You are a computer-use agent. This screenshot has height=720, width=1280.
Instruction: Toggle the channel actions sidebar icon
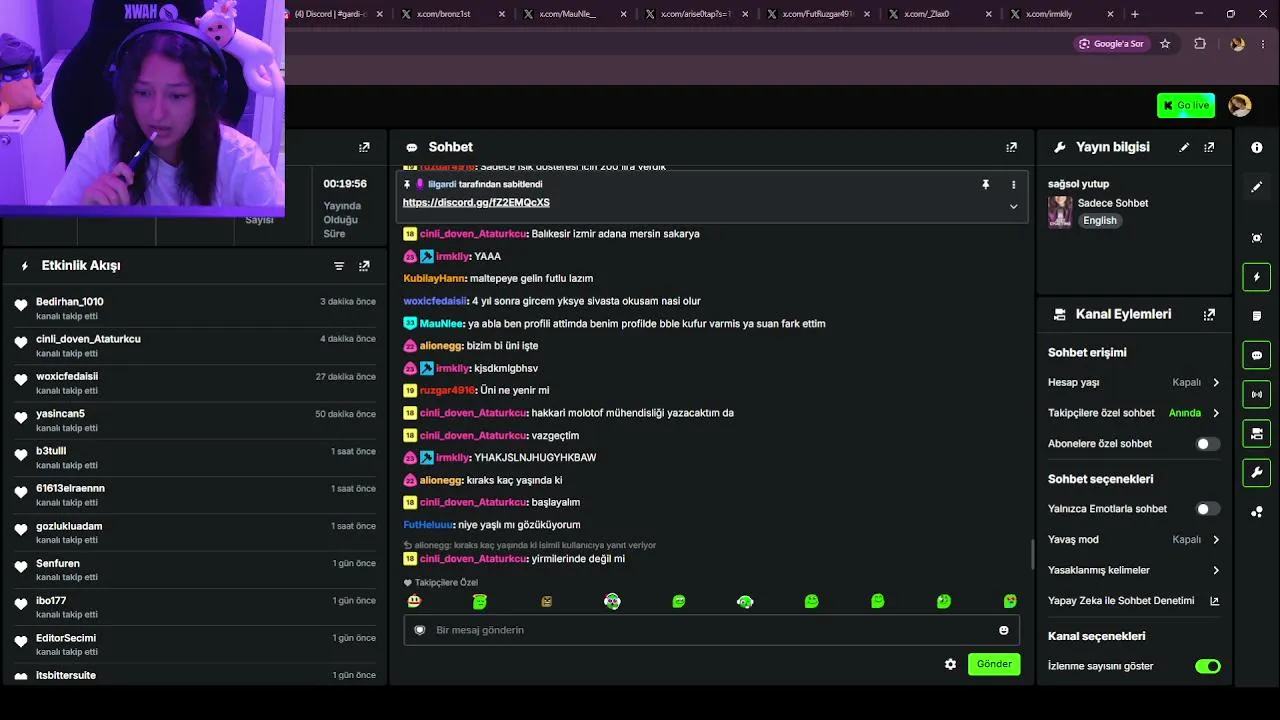[1257, 433]
